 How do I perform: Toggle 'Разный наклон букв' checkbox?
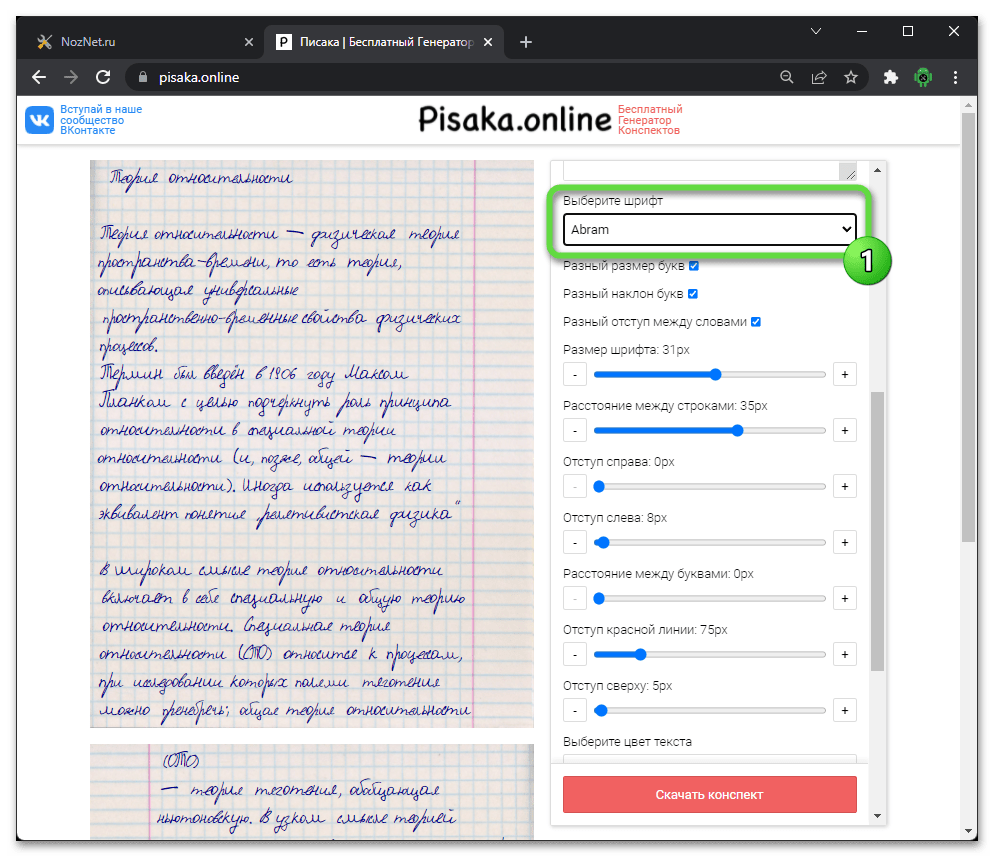pyautogui.click(x=692, y=294)
